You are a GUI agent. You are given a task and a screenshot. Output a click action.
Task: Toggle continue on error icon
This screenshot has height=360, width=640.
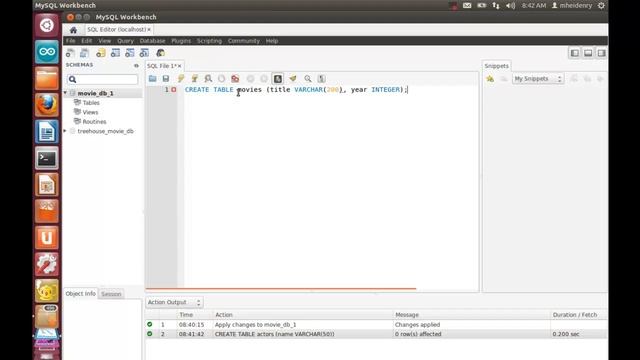click(x=235, y=78)
